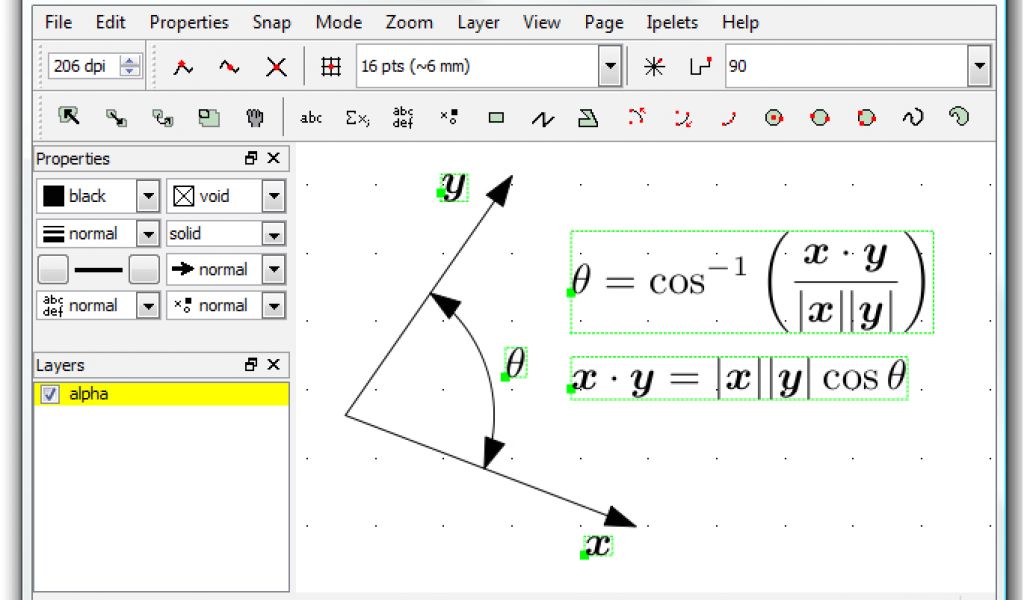Open the Ipelets menu
This screenshot has height=600, width=1024.
coord(673,22)
